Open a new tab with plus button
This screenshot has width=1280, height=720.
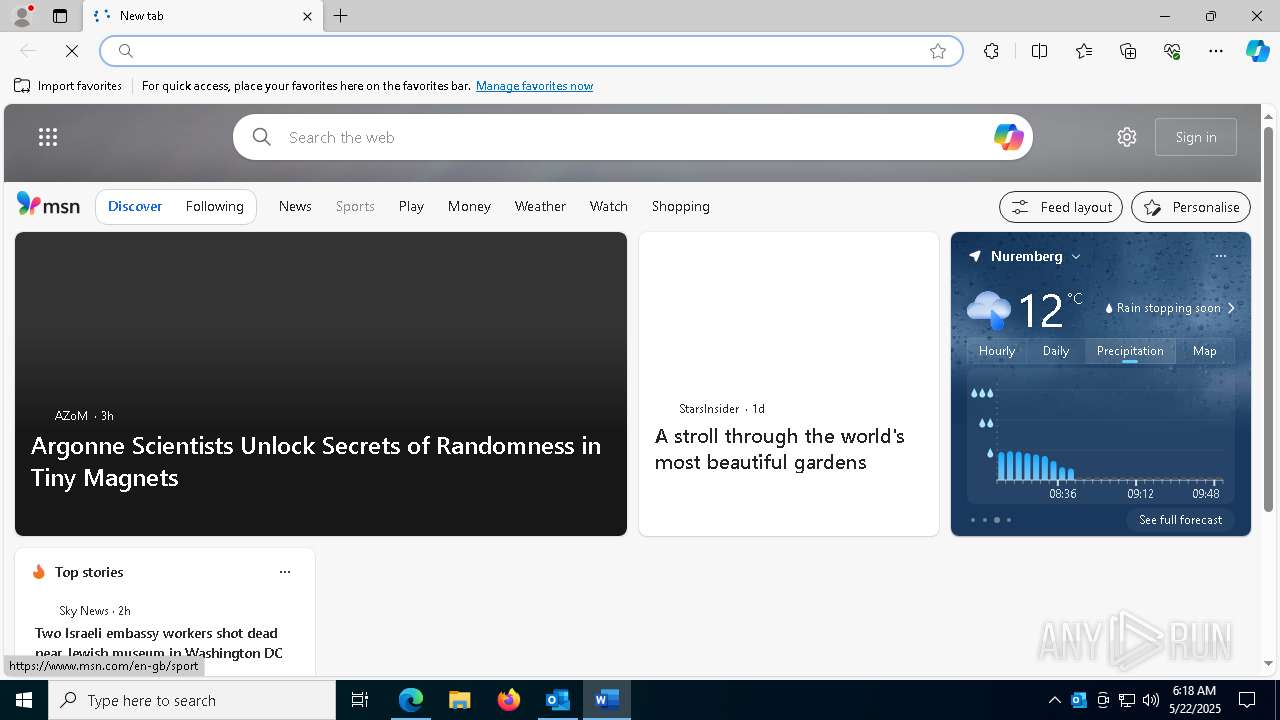click(x=341, y=16)
